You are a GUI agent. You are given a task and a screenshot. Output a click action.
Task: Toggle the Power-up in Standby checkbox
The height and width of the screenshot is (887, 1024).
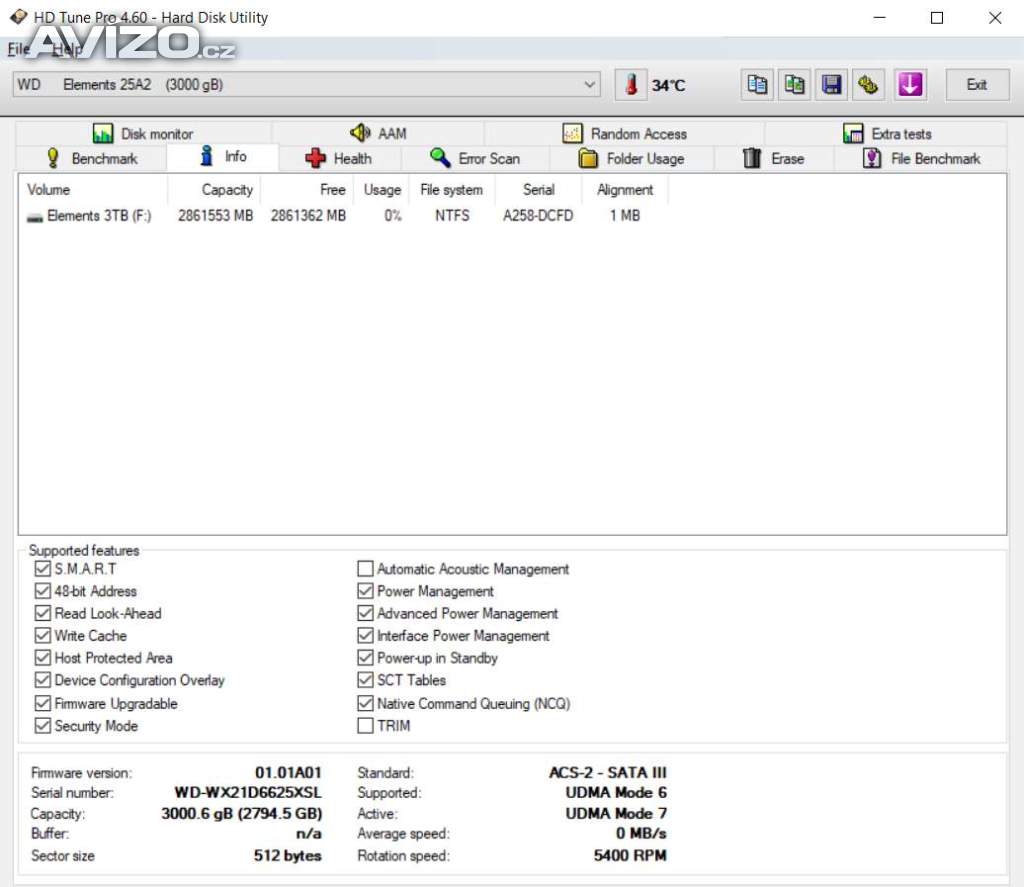coord(365,658)
